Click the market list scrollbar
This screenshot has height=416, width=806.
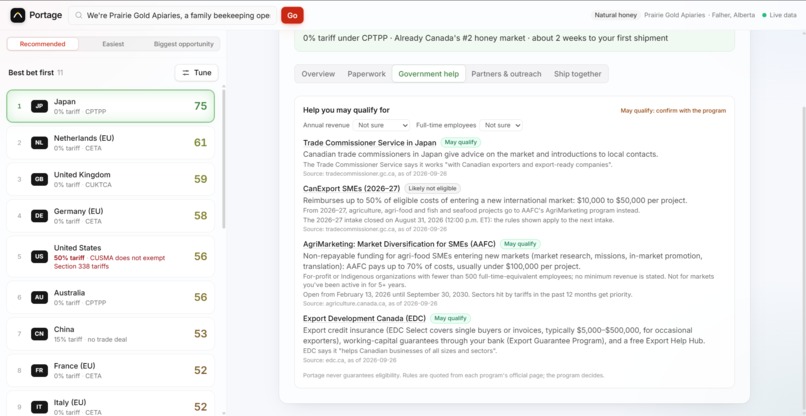point(223,159)
